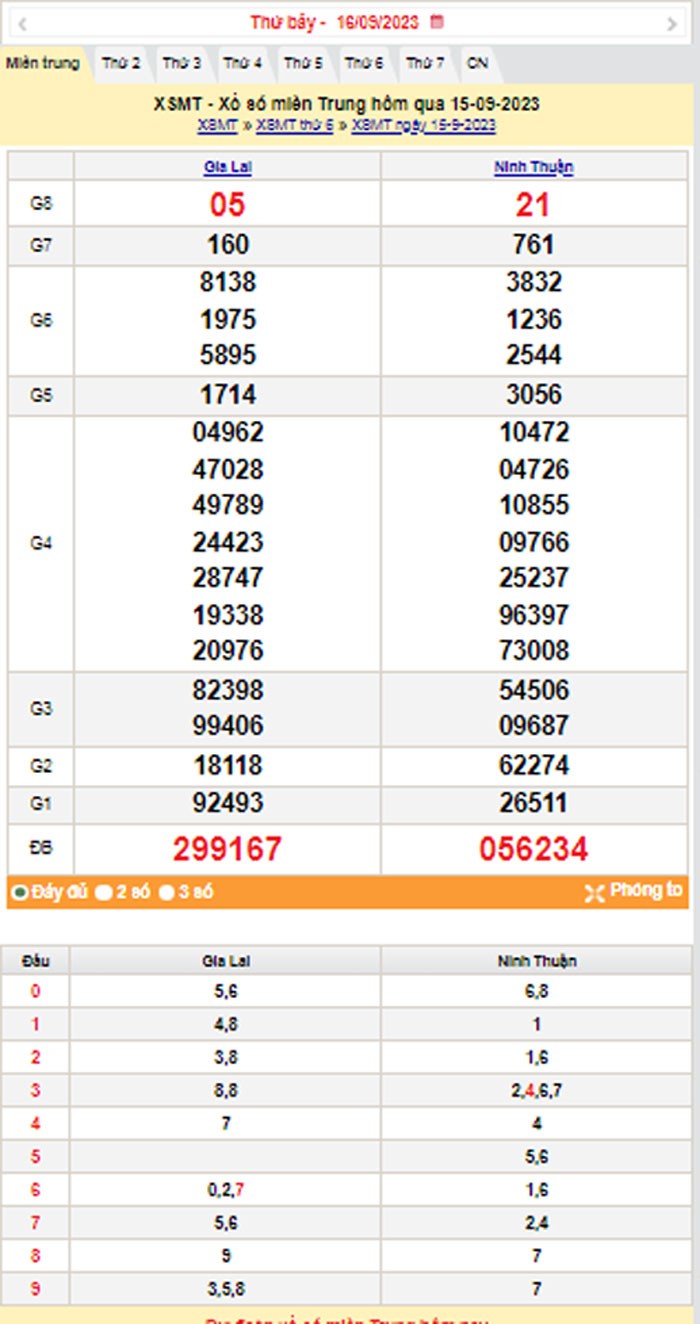
Task: Go to next day arrow
Action: click(x=672, y=24)
